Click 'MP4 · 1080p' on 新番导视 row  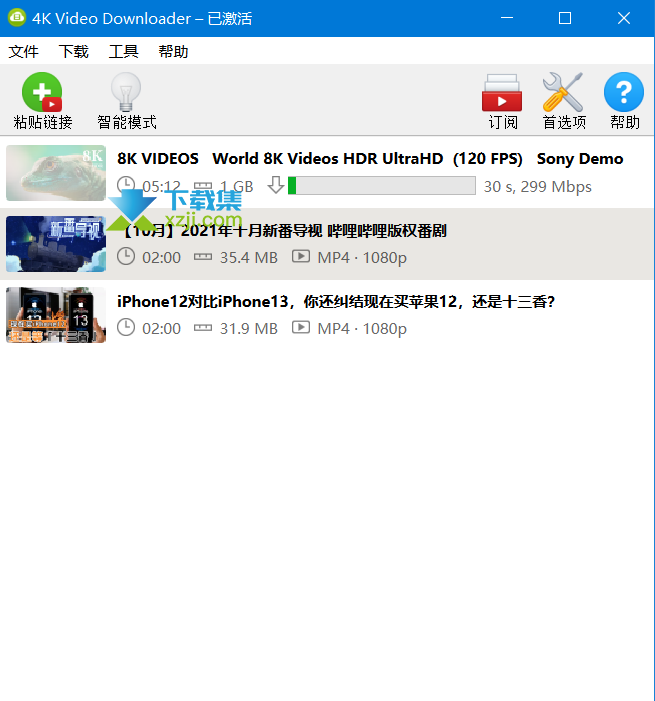362,258
